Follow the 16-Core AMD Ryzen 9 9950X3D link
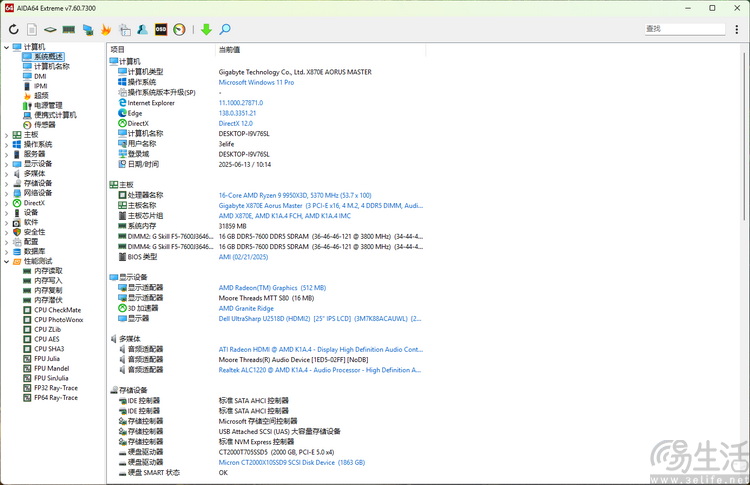Screen dimensions: 750x485 point(295,195)
